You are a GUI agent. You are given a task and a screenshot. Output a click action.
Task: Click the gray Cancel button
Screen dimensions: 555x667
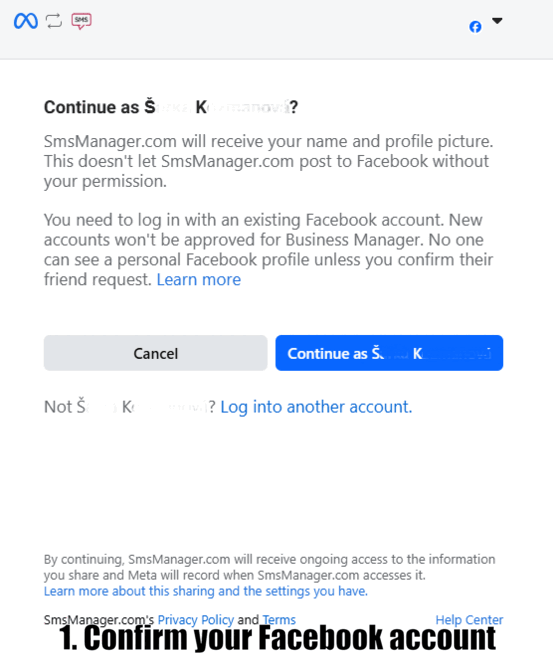tap(156, 354)
